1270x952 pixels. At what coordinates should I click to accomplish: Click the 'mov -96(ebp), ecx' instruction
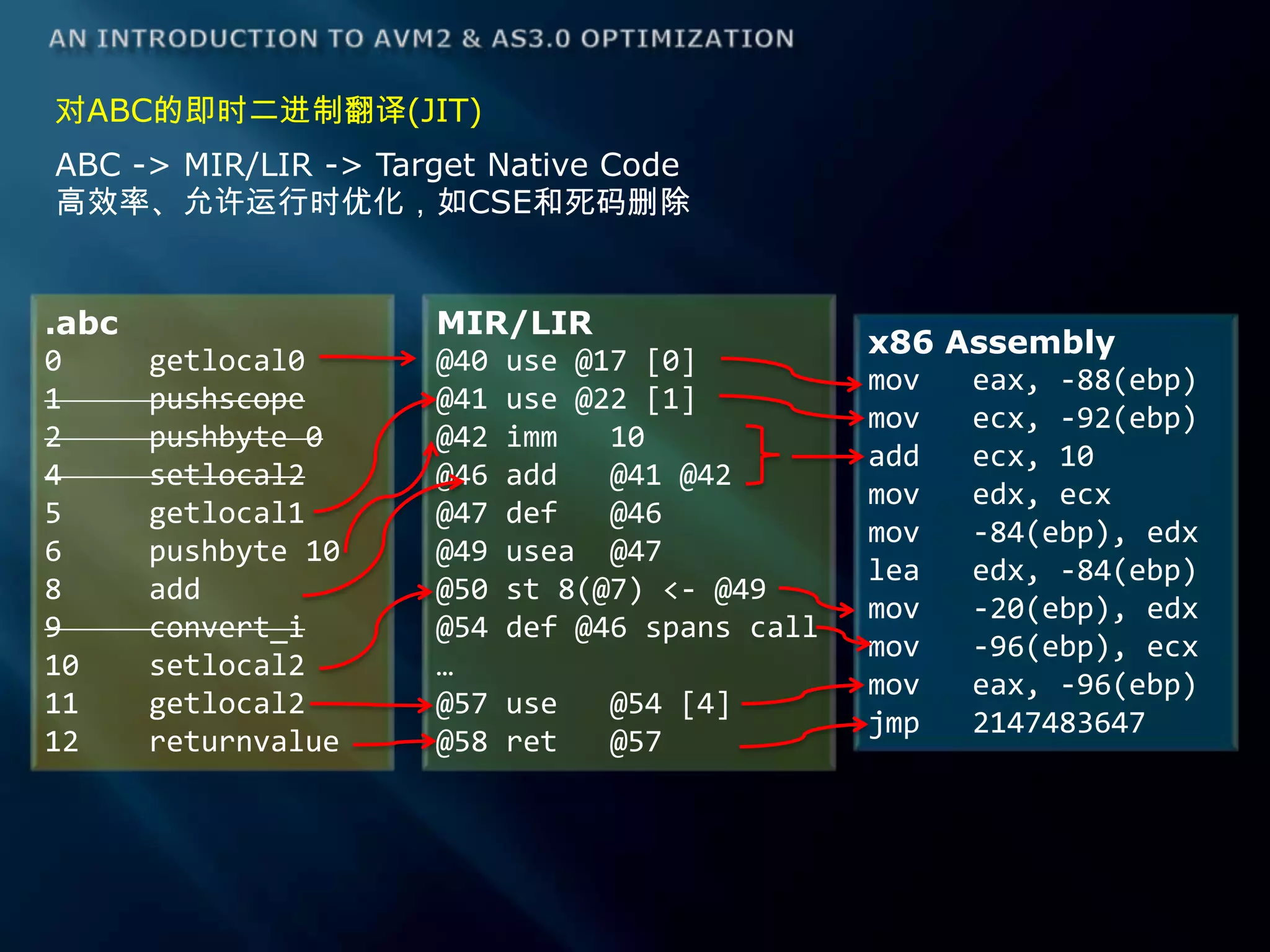point(1033,647)
